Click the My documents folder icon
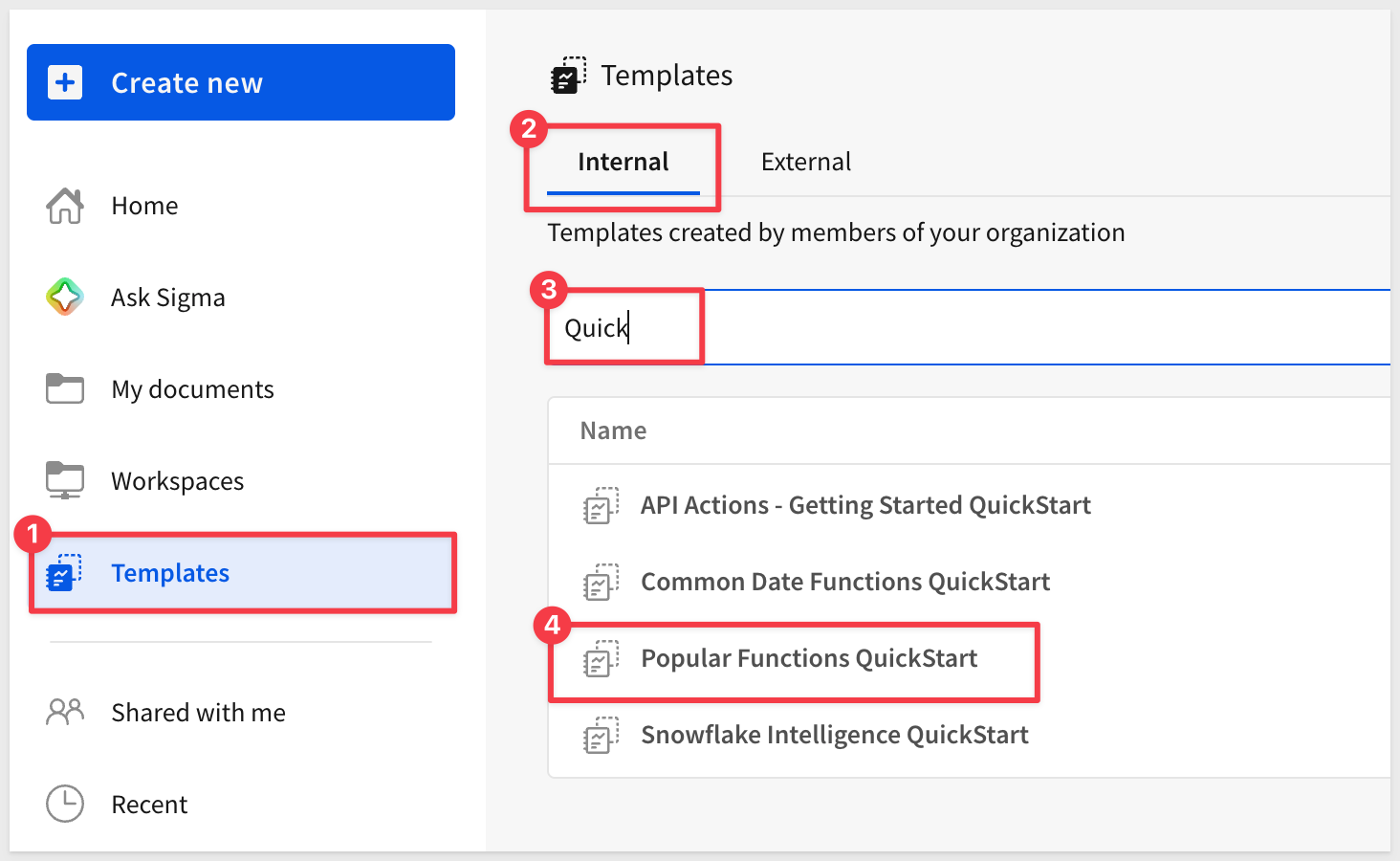Image resolution: width=1400 pixels, height=861 pixels. coord(65,388)
